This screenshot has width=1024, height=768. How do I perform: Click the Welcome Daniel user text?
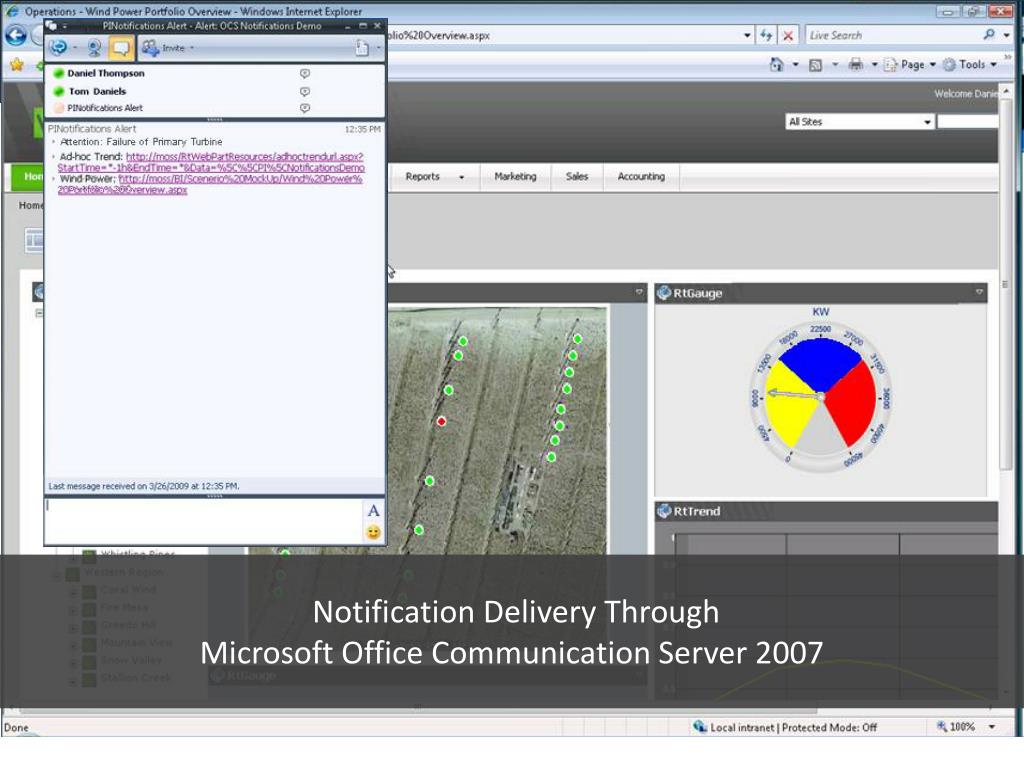click(966, 93)
